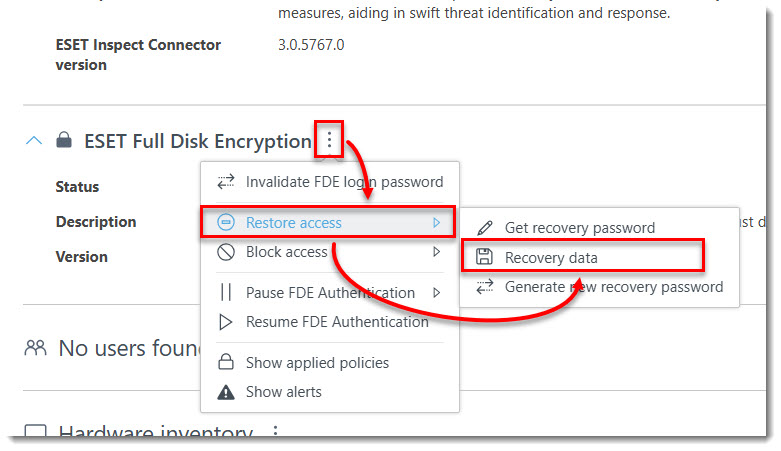This screenshot has width=781, height=451.
Task: Click the users icon next to No users found
Action: (35, 348)
